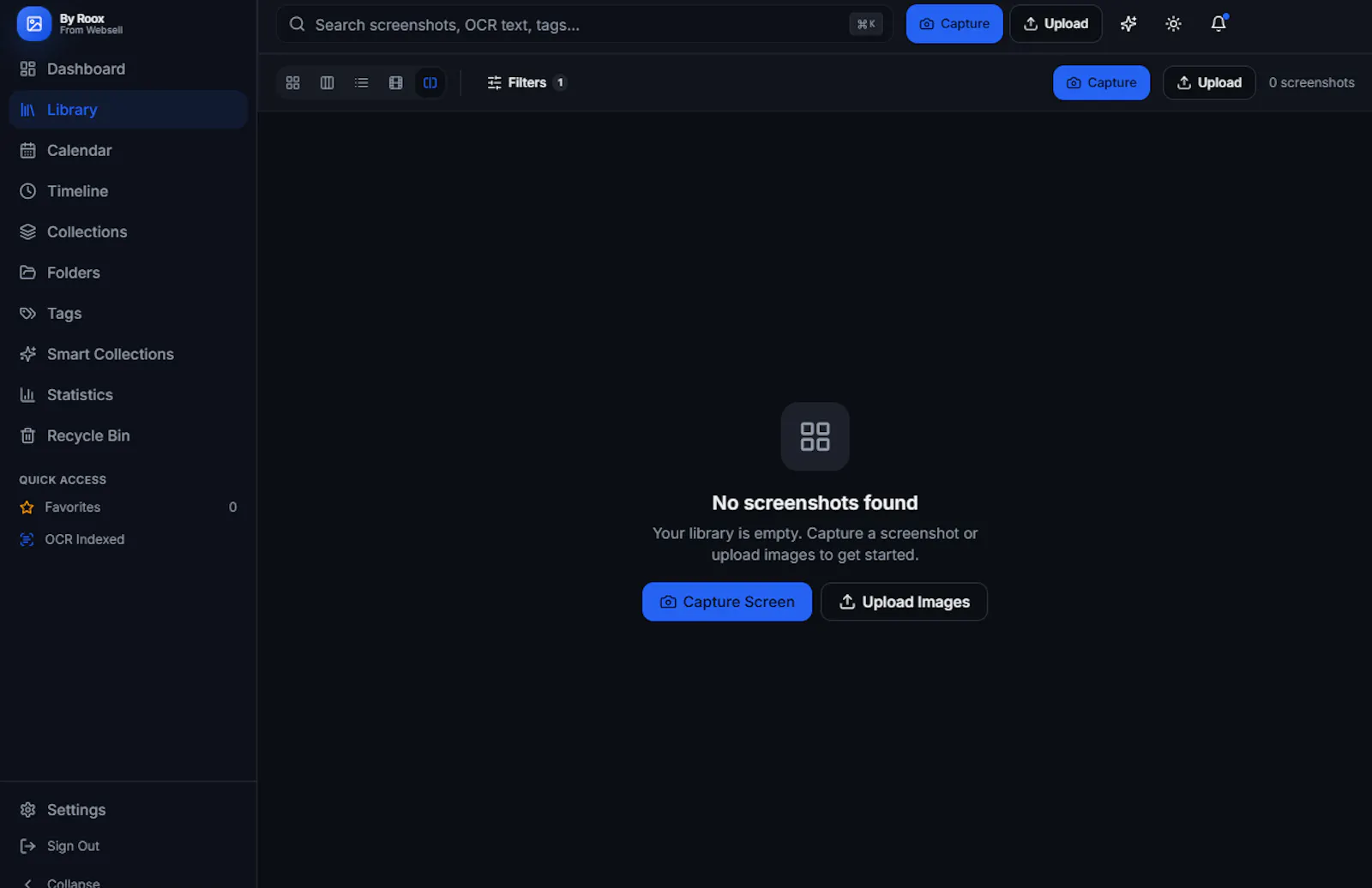Click Capture next to screenshot counter

1101,82
